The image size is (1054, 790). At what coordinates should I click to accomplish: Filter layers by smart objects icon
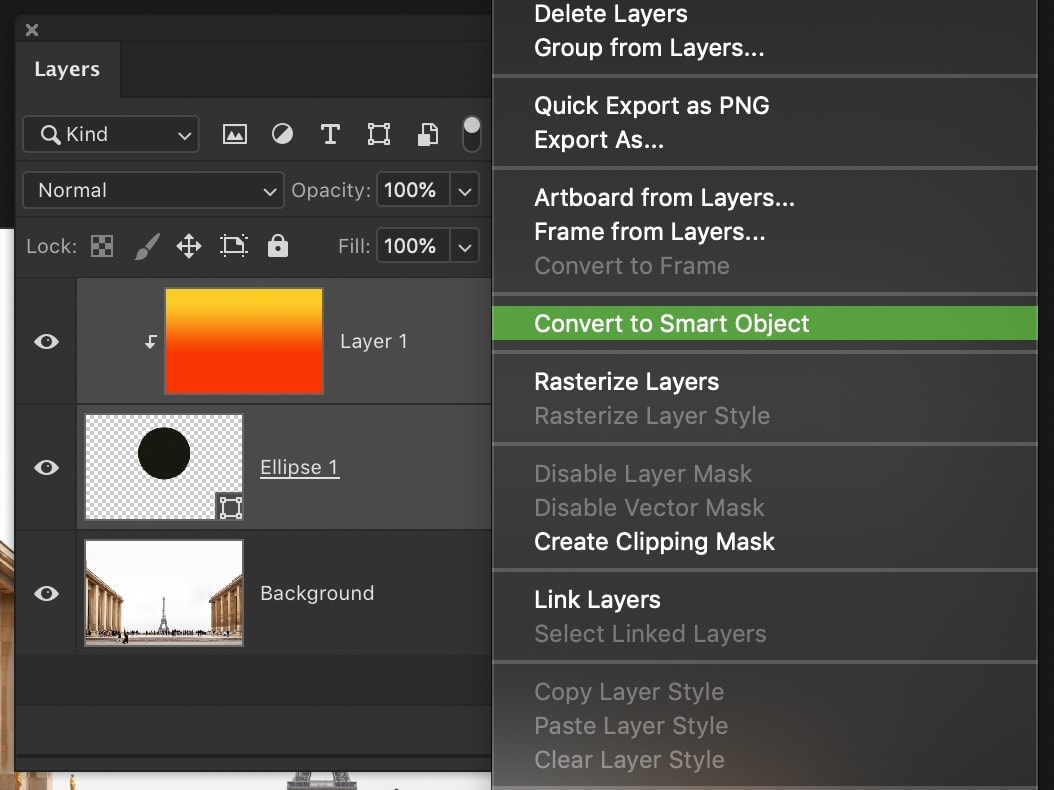pyautogui.click(x=427, y=133)
